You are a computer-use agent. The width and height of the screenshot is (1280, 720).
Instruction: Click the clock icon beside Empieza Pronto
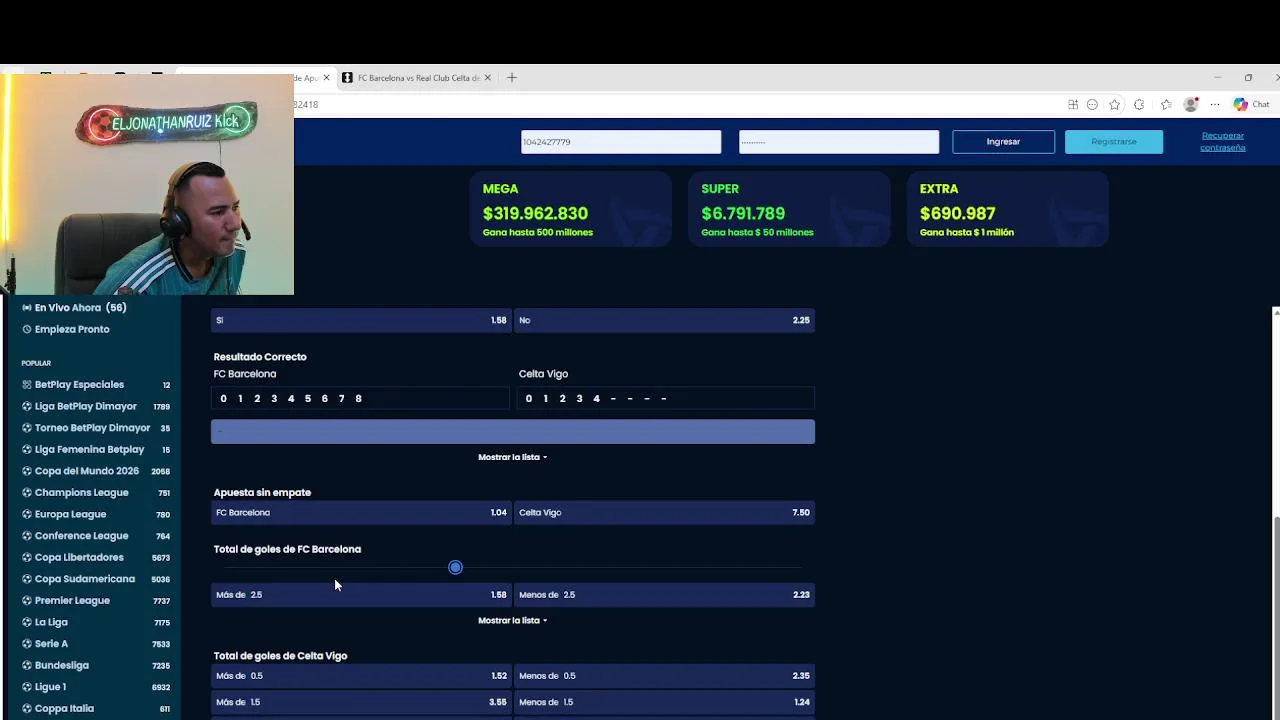tap(27, 329)
